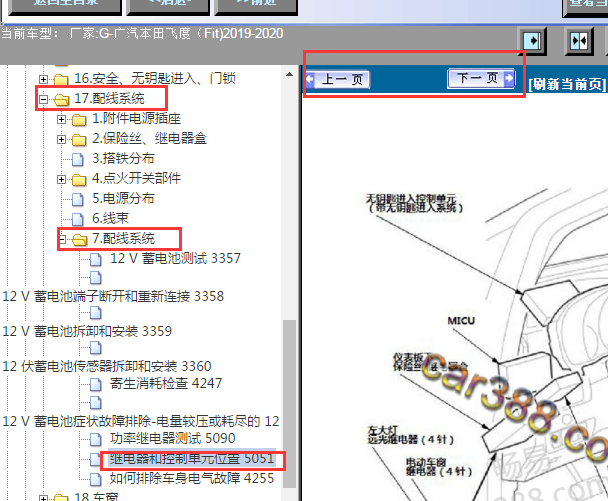The image size is (608, 501).
Task: Click document icon of 6.线束
Action: point(78,219)
